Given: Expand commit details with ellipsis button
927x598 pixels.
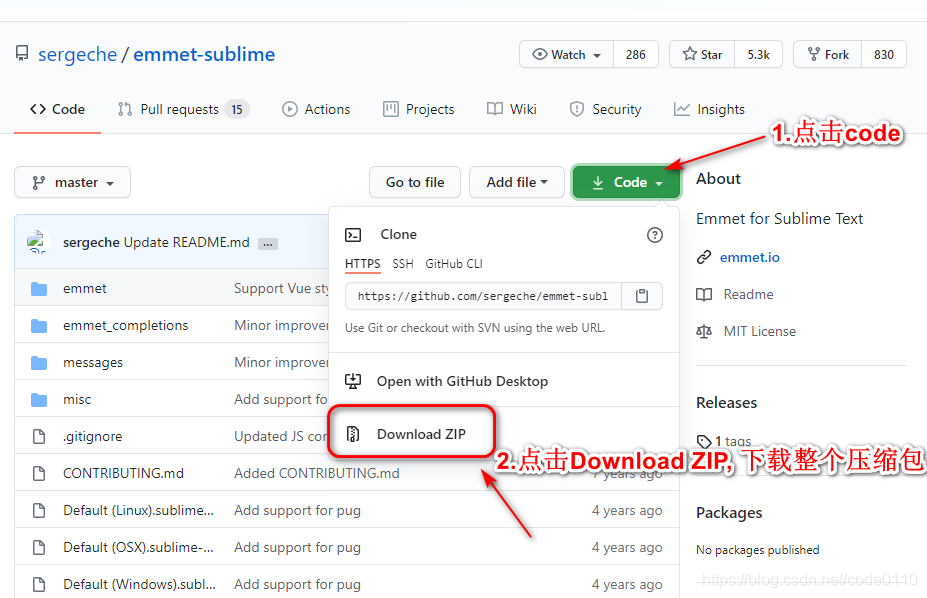Looking at the screenshot, I should pos(268,243).
